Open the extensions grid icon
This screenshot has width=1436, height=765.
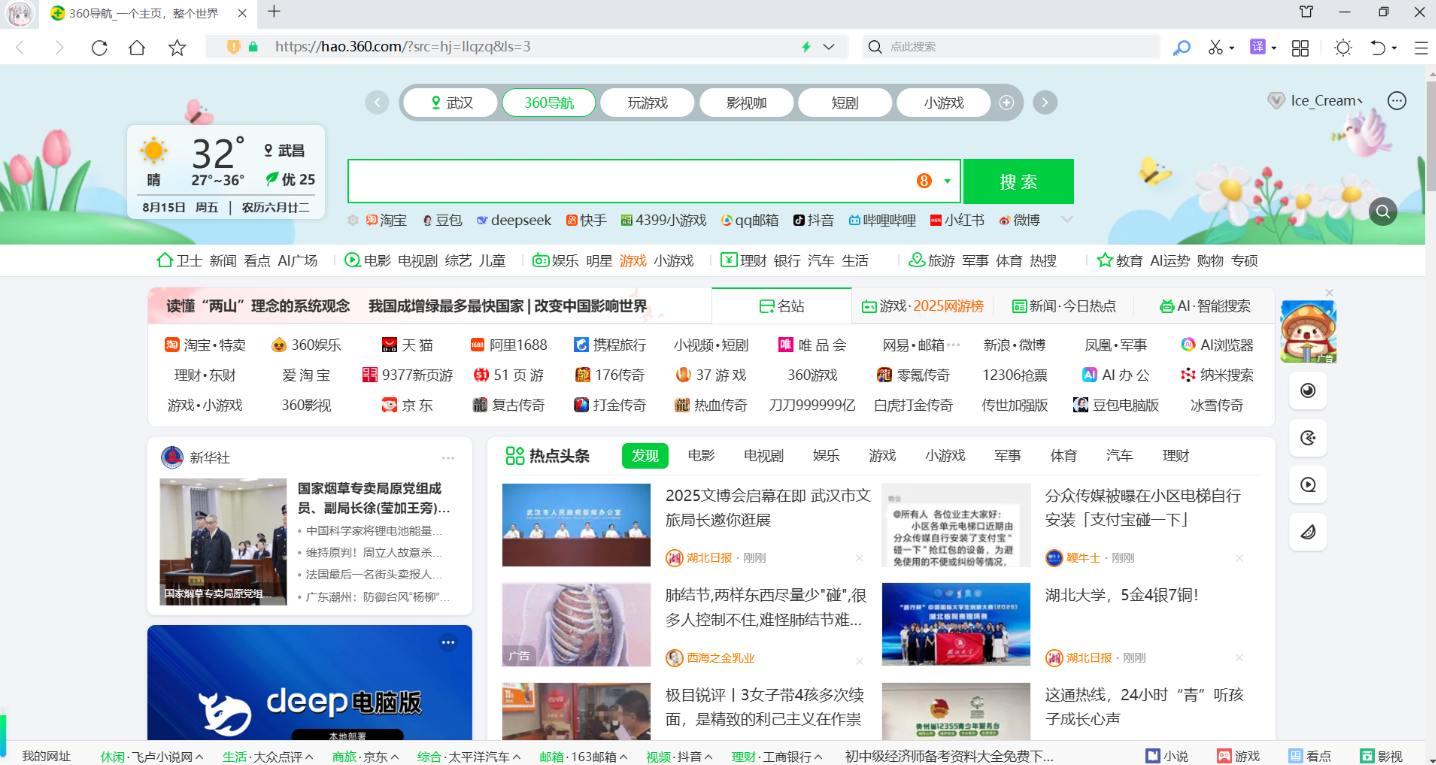1300,48
